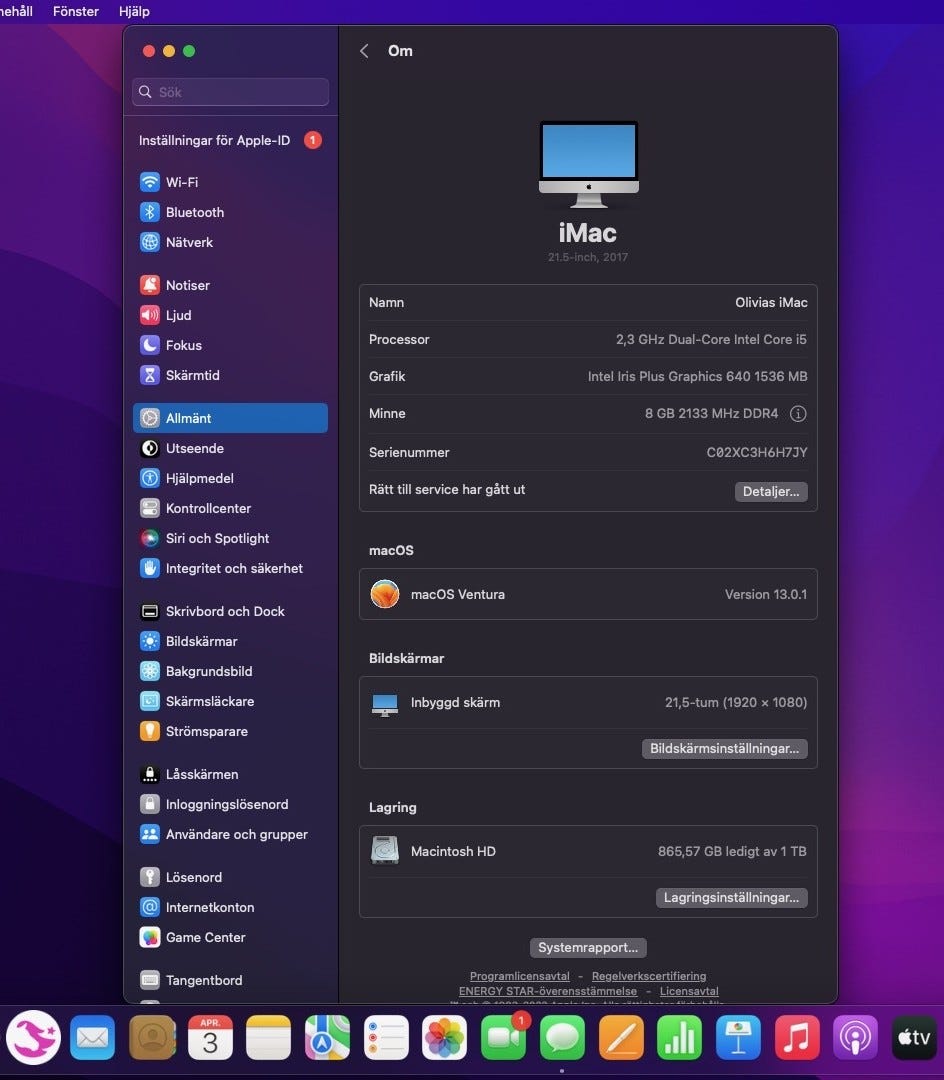Select Inställningar för Apple-ID

click(215, 141)
